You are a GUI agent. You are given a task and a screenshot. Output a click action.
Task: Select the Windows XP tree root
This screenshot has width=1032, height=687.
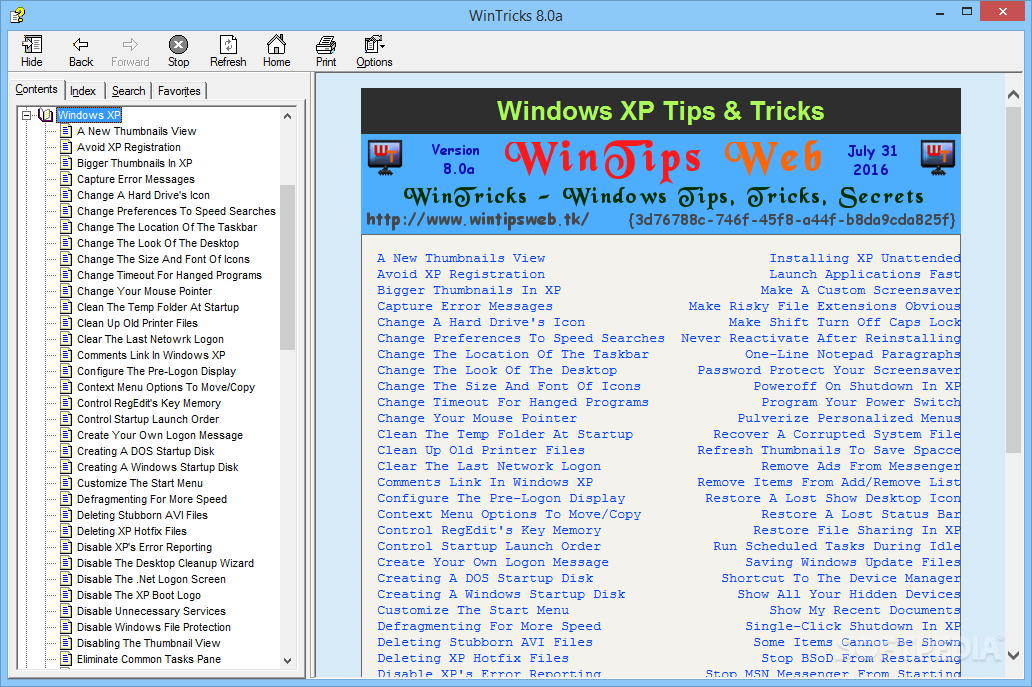tap(89, 115)
